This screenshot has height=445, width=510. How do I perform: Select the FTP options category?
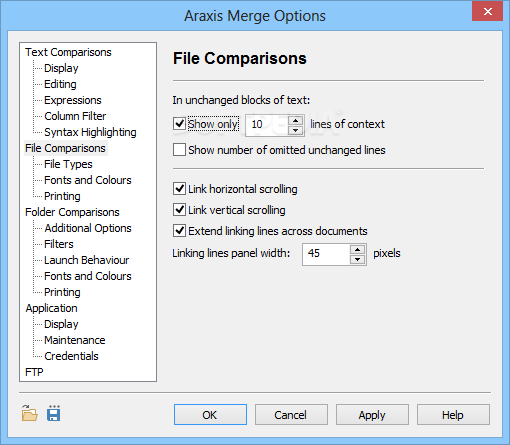pos(34,372)
